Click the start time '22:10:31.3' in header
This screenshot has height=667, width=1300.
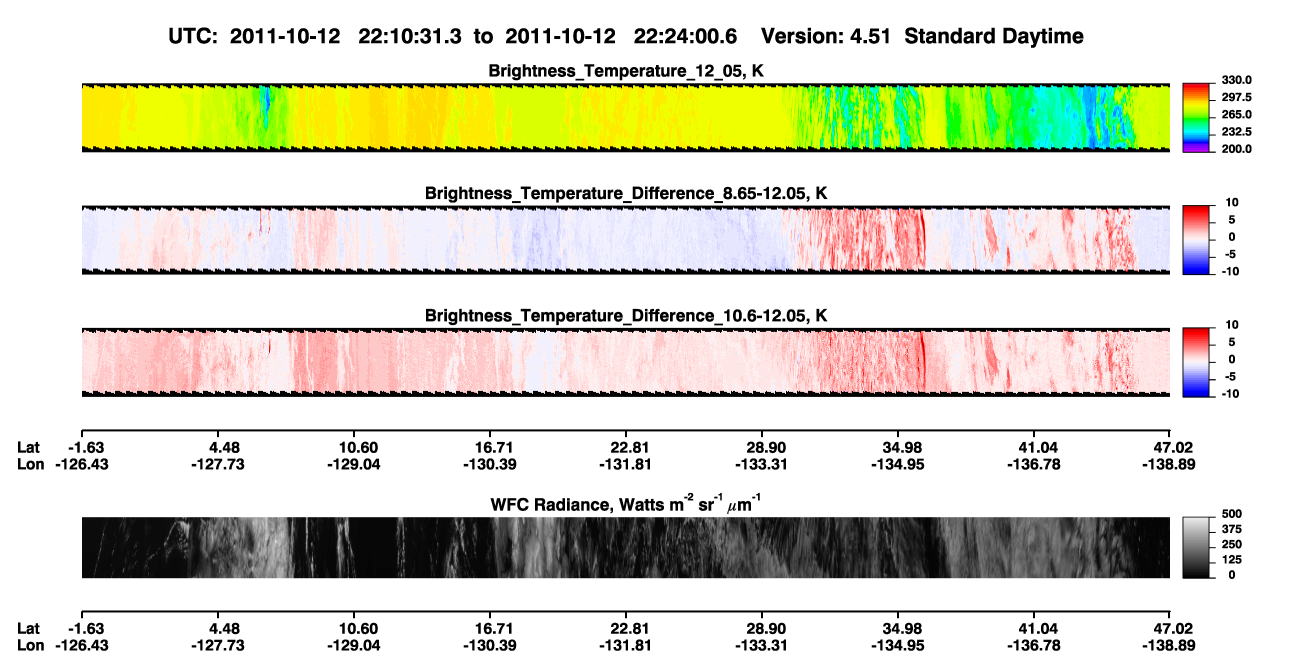(x=410, y=37)
